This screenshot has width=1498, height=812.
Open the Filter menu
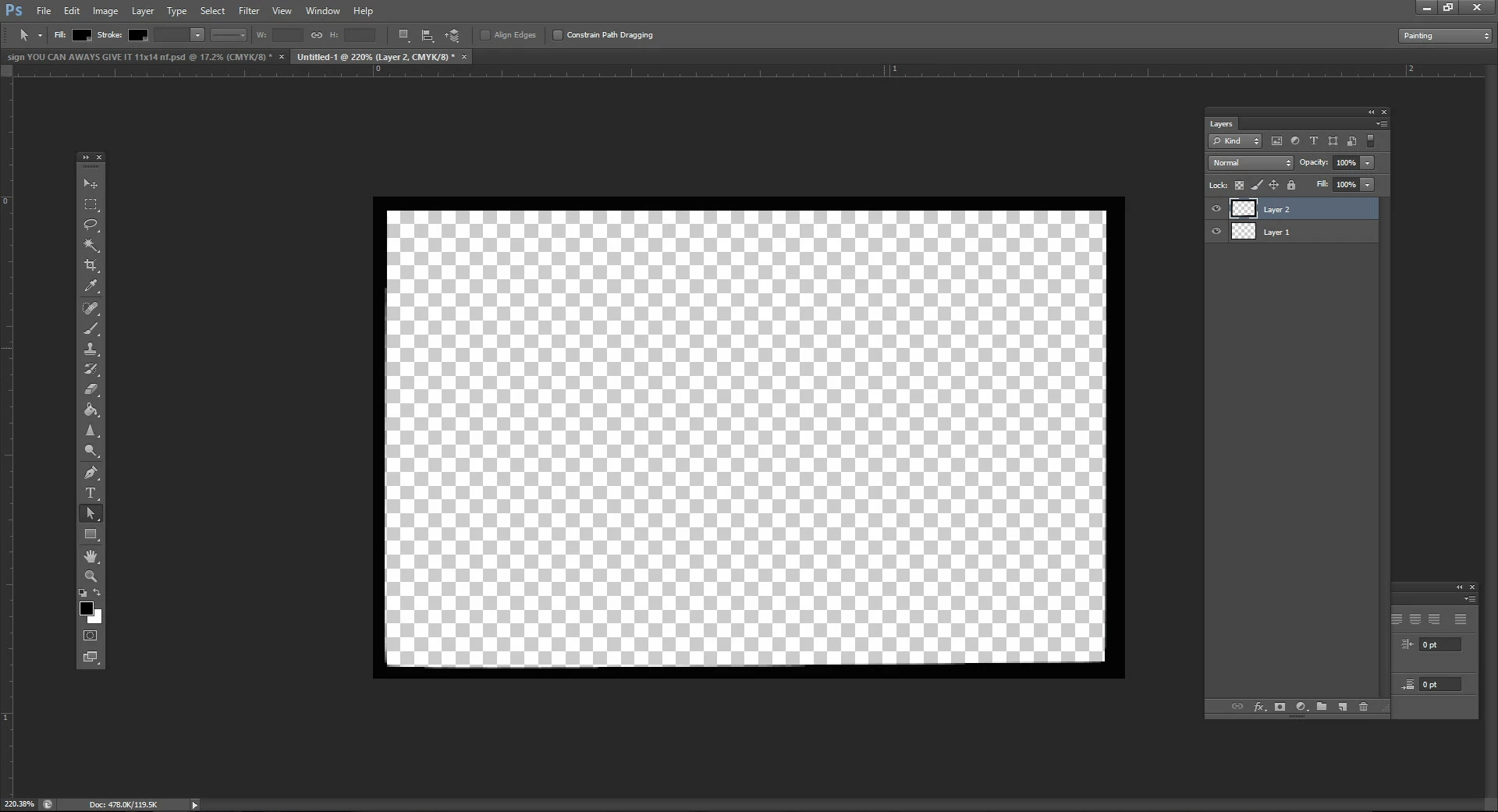point(249,11)
